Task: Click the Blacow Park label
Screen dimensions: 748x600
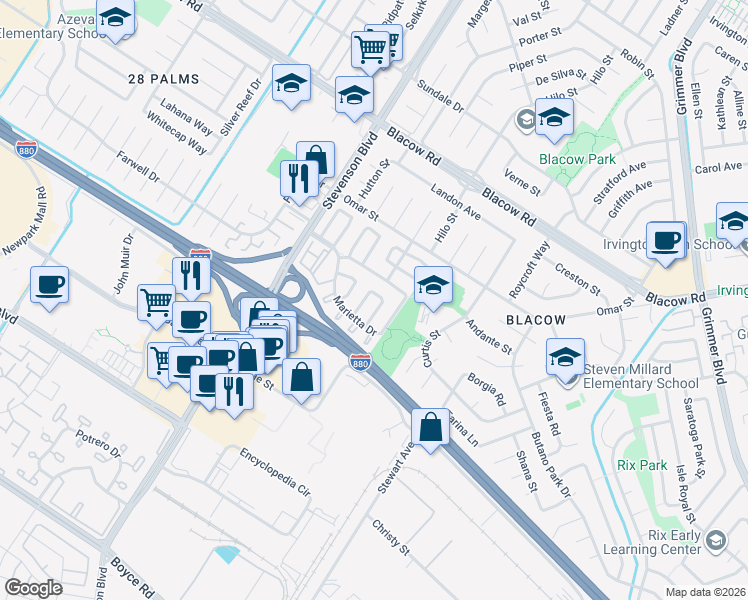Action: (x=577, y=159)
